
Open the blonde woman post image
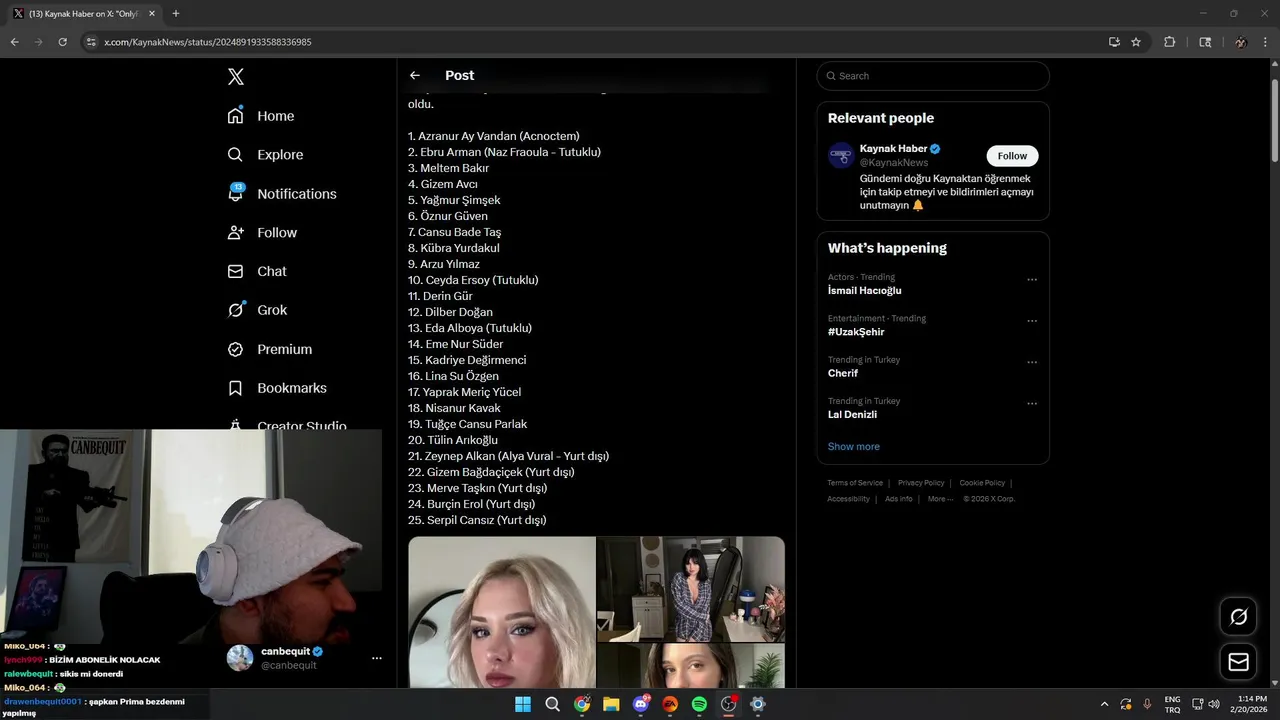502,612
